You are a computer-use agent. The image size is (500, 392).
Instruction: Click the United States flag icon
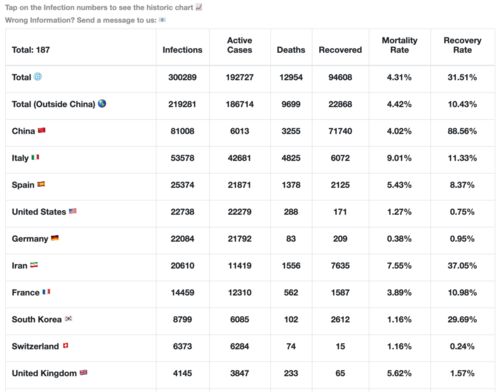[73, 211]
